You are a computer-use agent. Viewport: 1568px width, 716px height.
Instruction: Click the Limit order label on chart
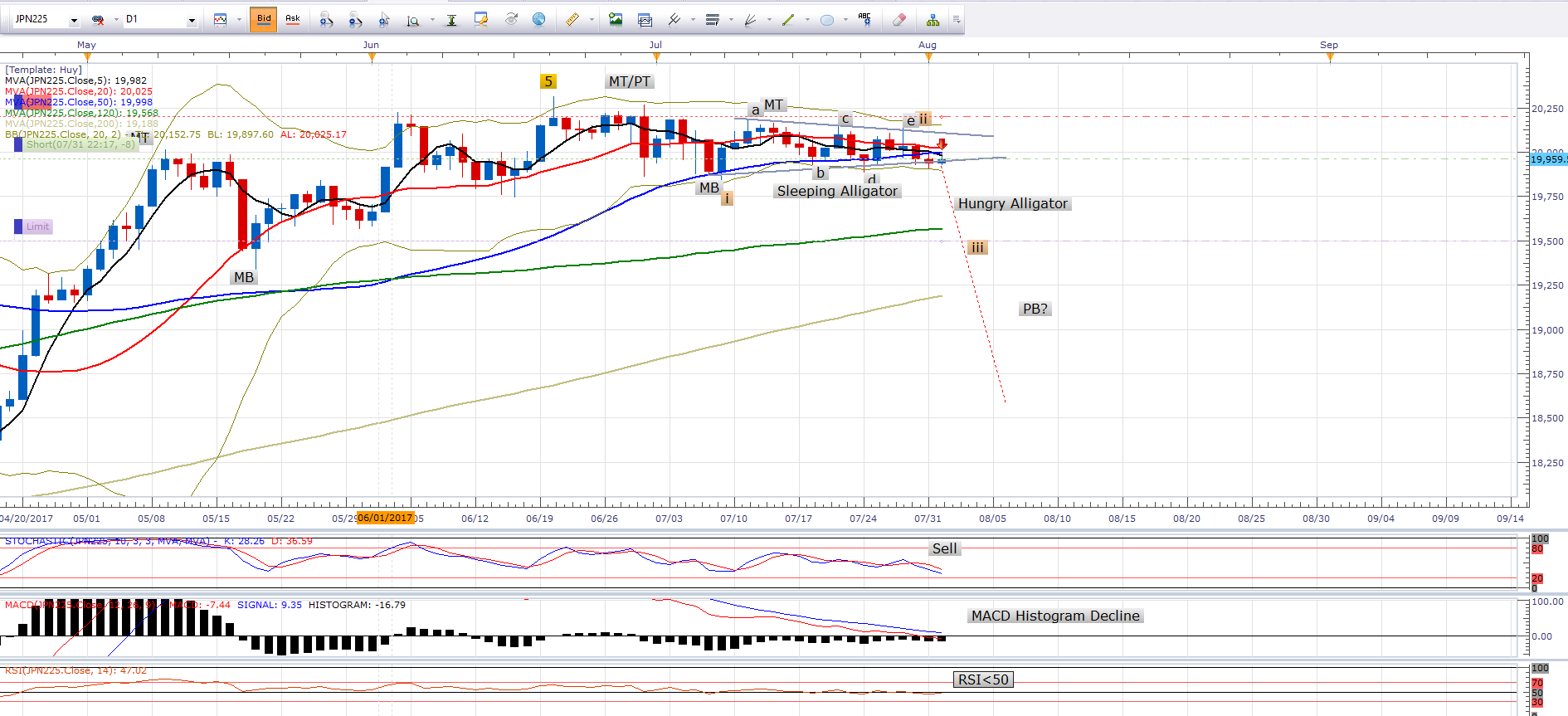[37, 226]
